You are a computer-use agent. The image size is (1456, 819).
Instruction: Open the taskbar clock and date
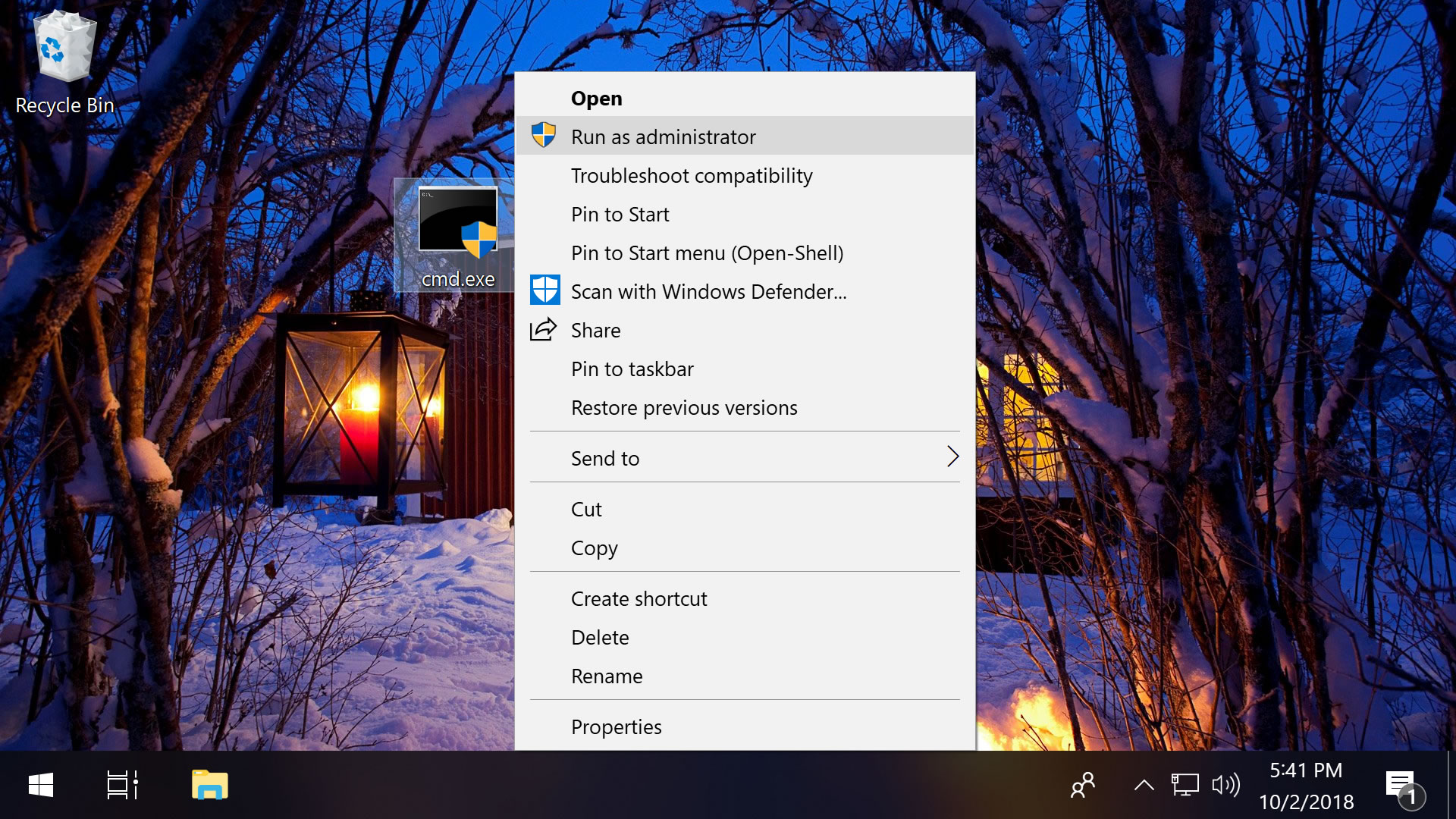(1306, 786)
